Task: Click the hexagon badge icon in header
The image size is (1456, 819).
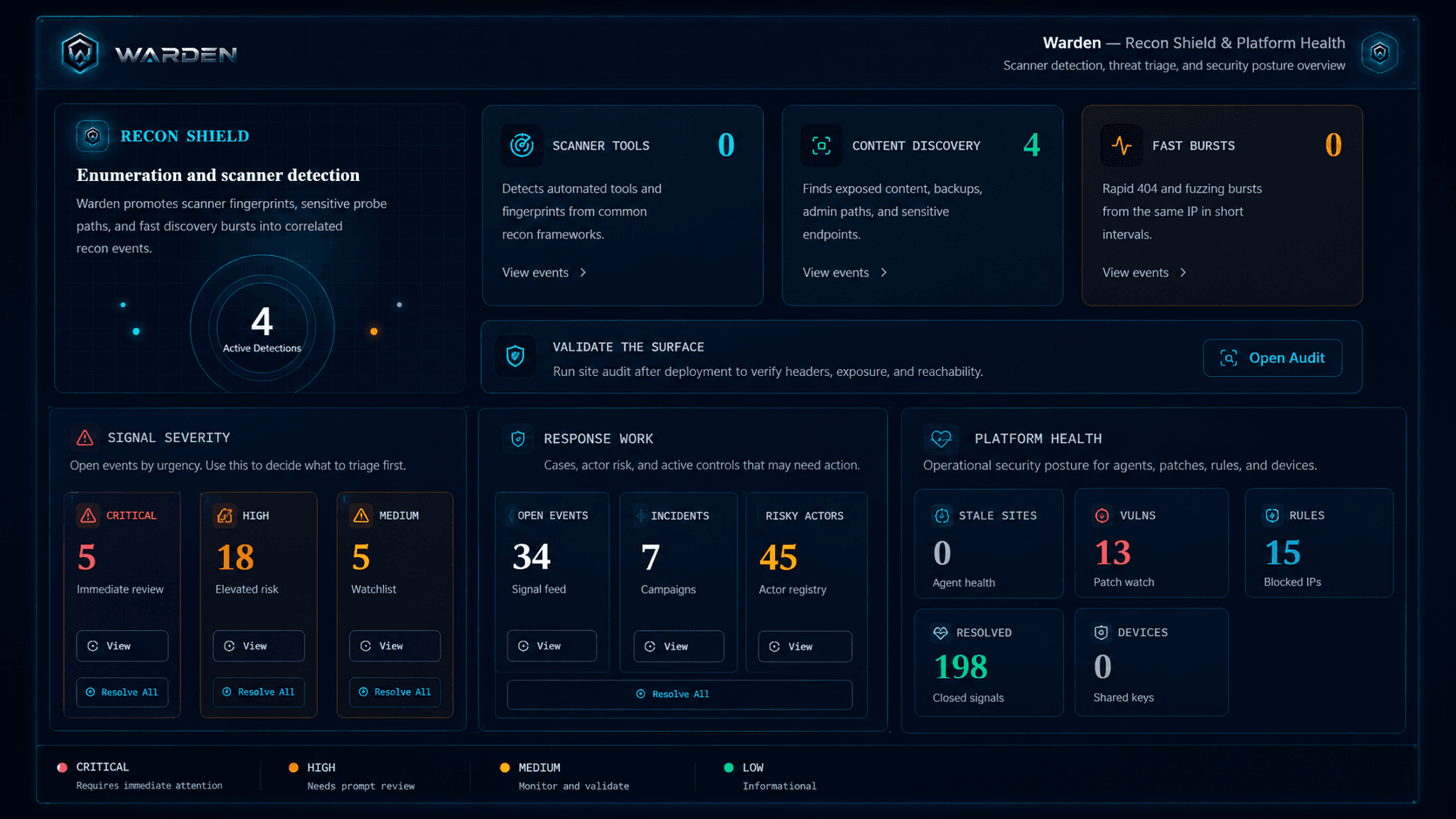Action: [x=1379, y=53]
